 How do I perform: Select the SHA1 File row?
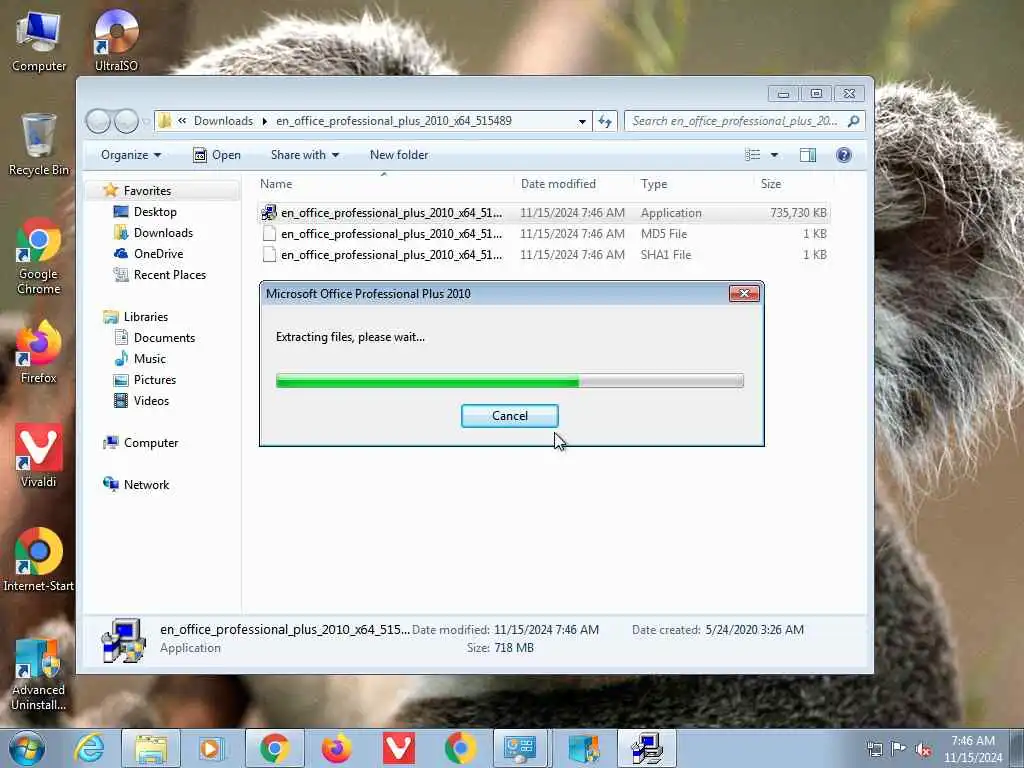click(x=544, y=255)
